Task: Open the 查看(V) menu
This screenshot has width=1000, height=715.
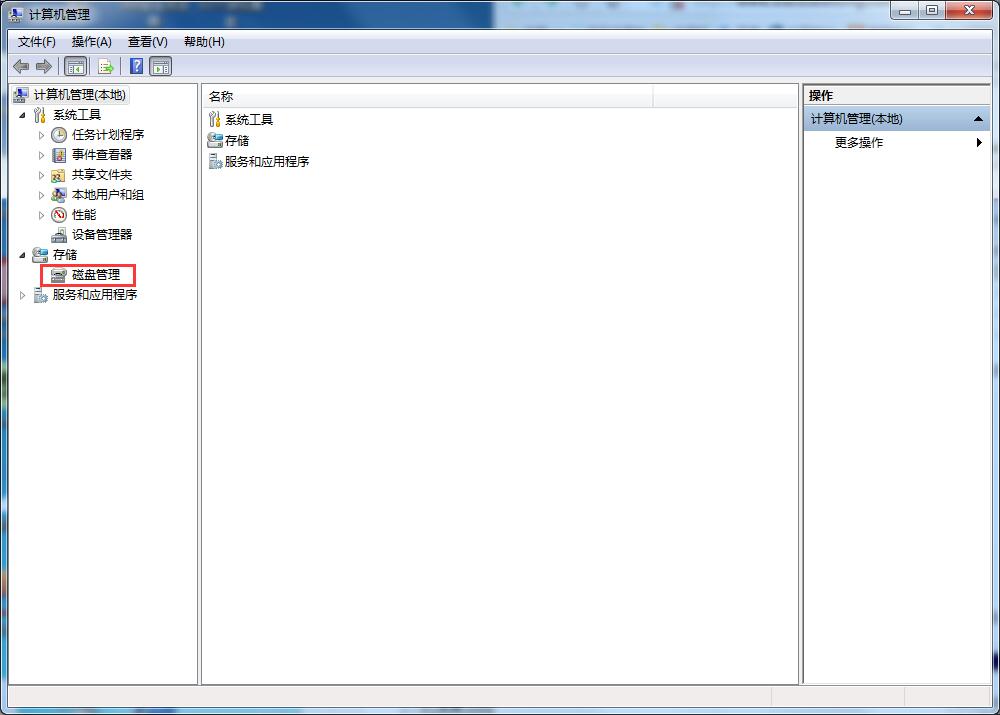Action: (146, 41)
